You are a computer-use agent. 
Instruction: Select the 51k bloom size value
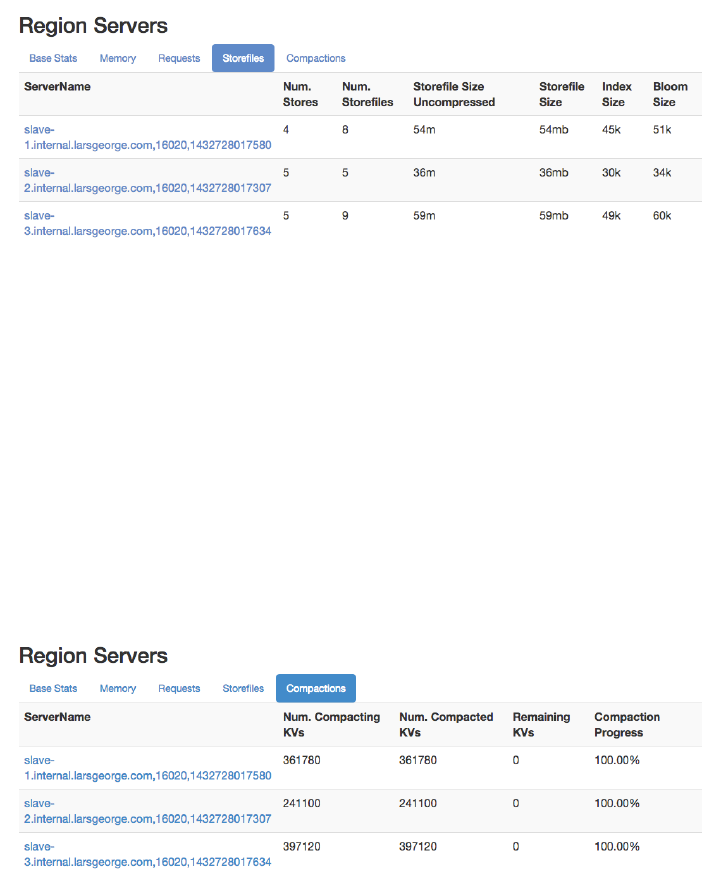pyautogui.click(x=662, y=130)
